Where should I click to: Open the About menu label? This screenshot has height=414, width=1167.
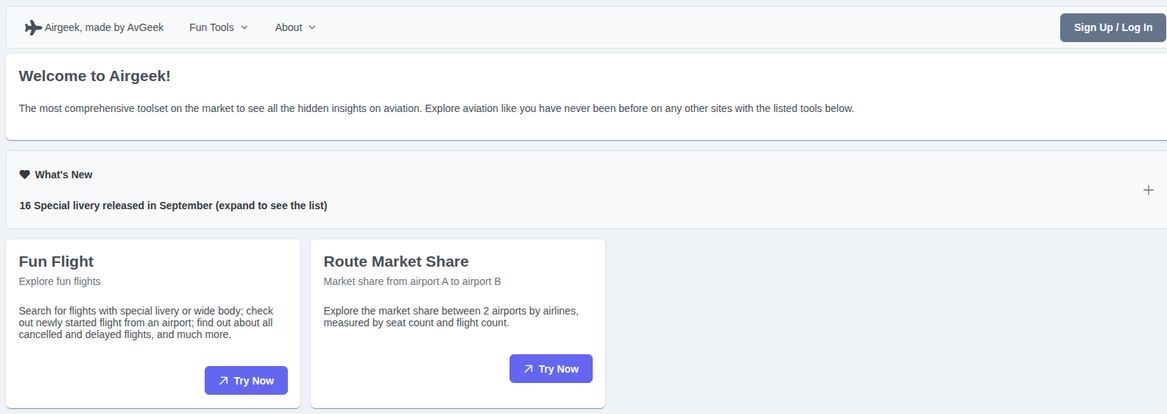pyautogui.click(x=288, y=28)
